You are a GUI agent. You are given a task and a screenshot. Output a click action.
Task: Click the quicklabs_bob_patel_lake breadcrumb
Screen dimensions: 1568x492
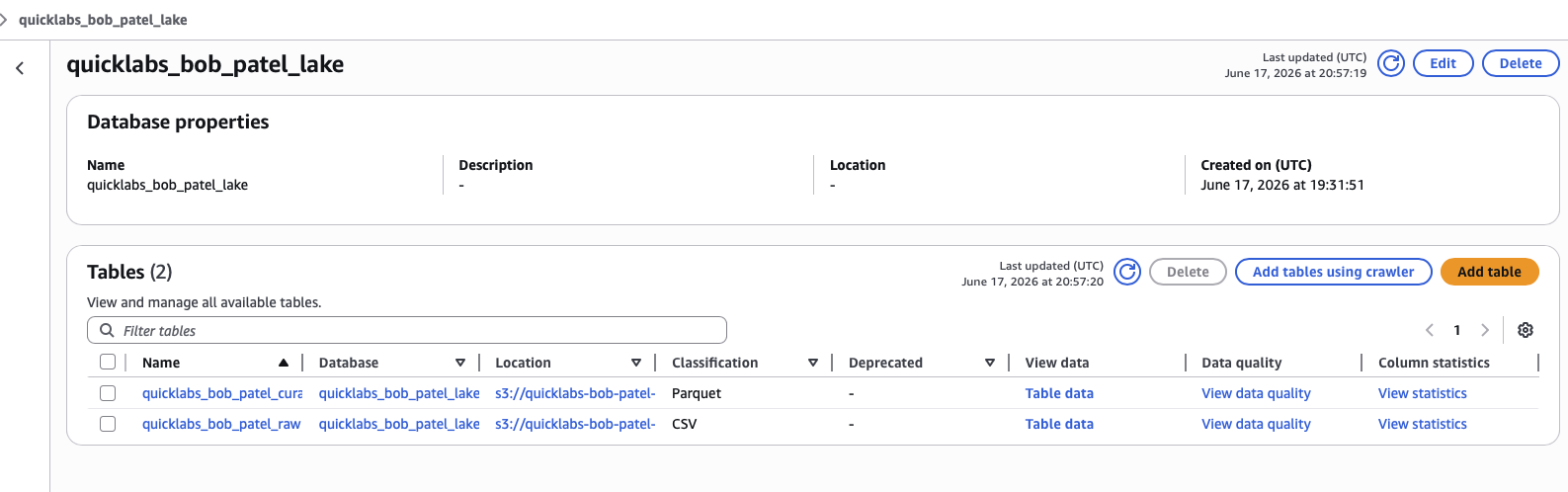(x=103, y=20)
